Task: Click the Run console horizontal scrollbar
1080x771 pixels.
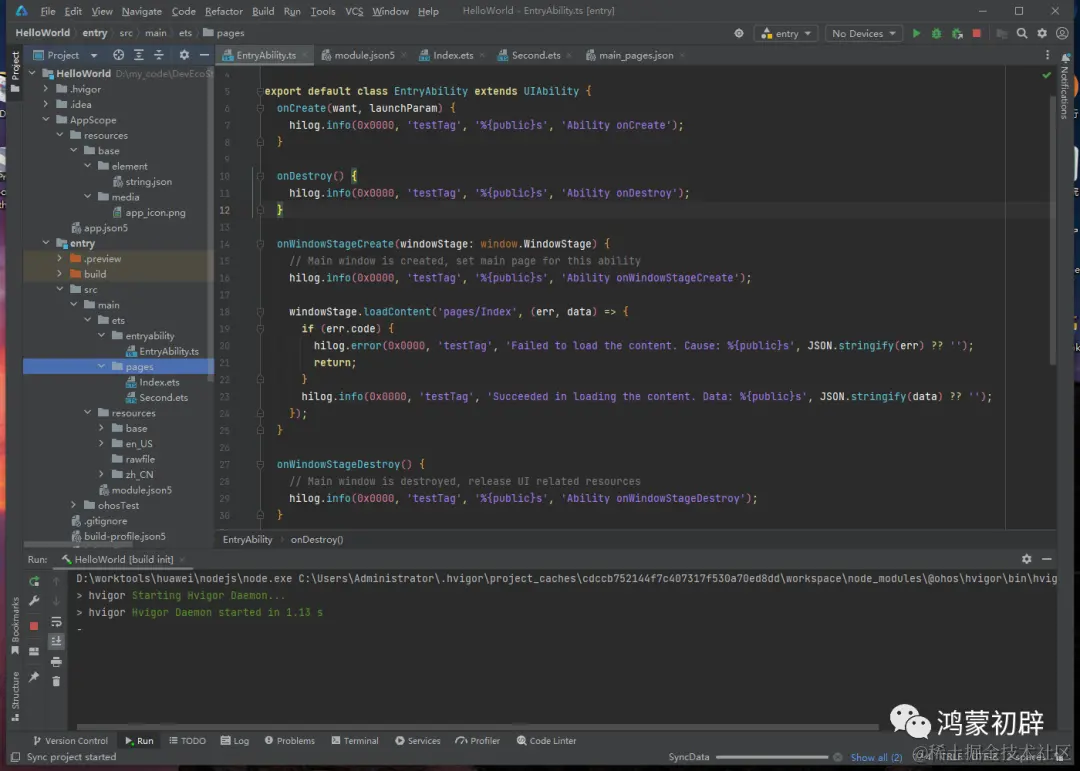Action: point(477,726)
